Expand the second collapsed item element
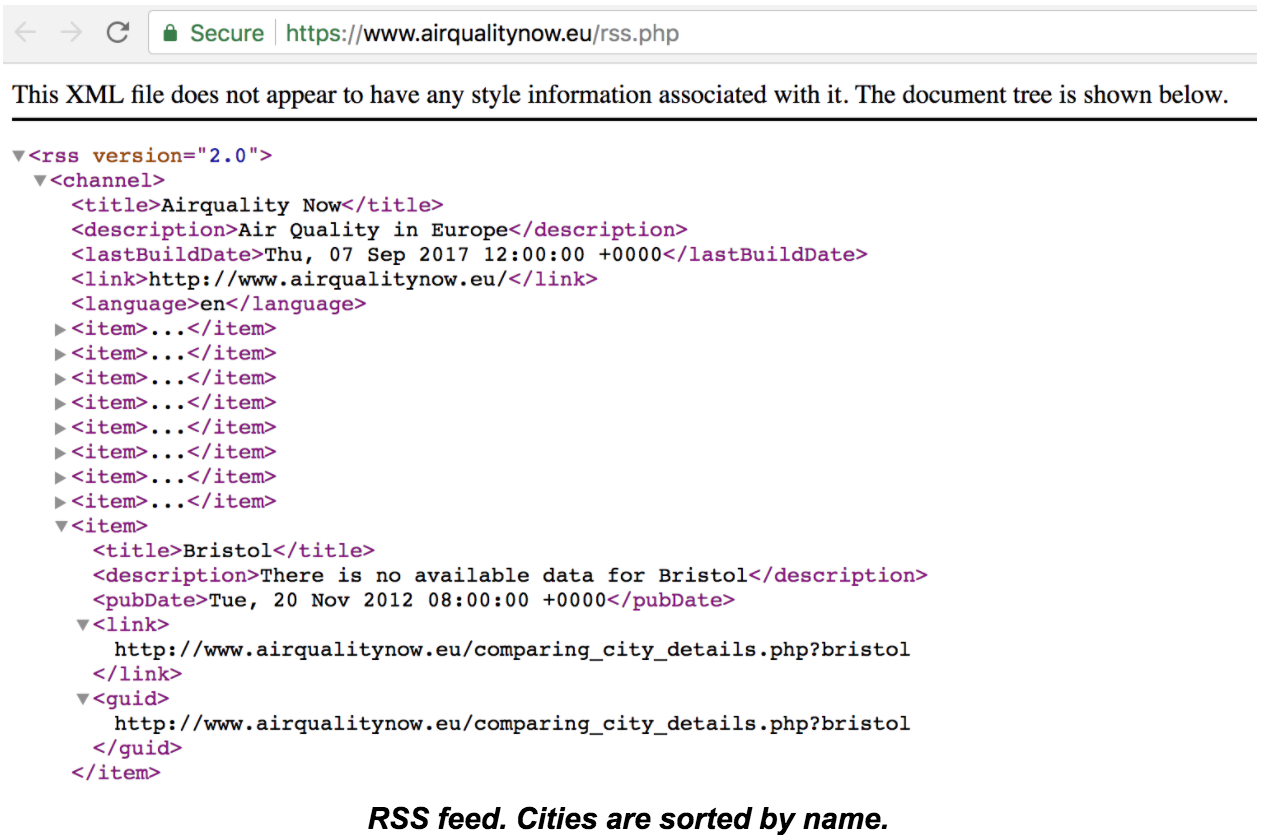 pyautogui.click(x=61, y=353)
